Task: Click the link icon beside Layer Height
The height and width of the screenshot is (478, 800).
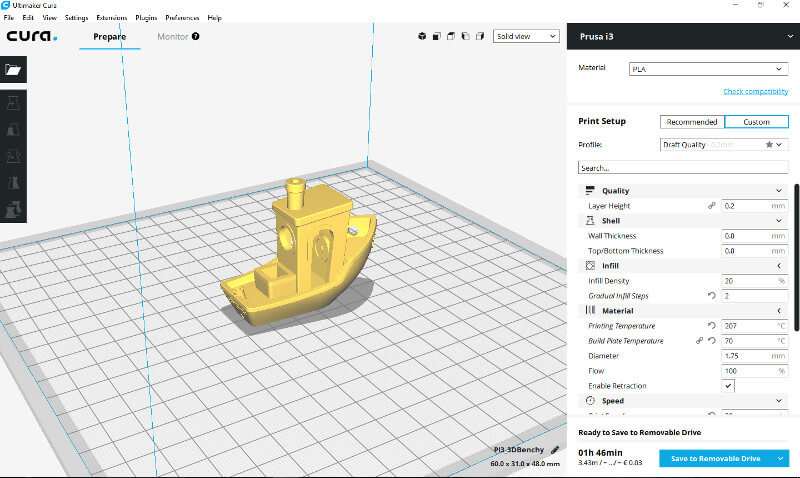Action: pyautogui.click(x=711, y=205)
